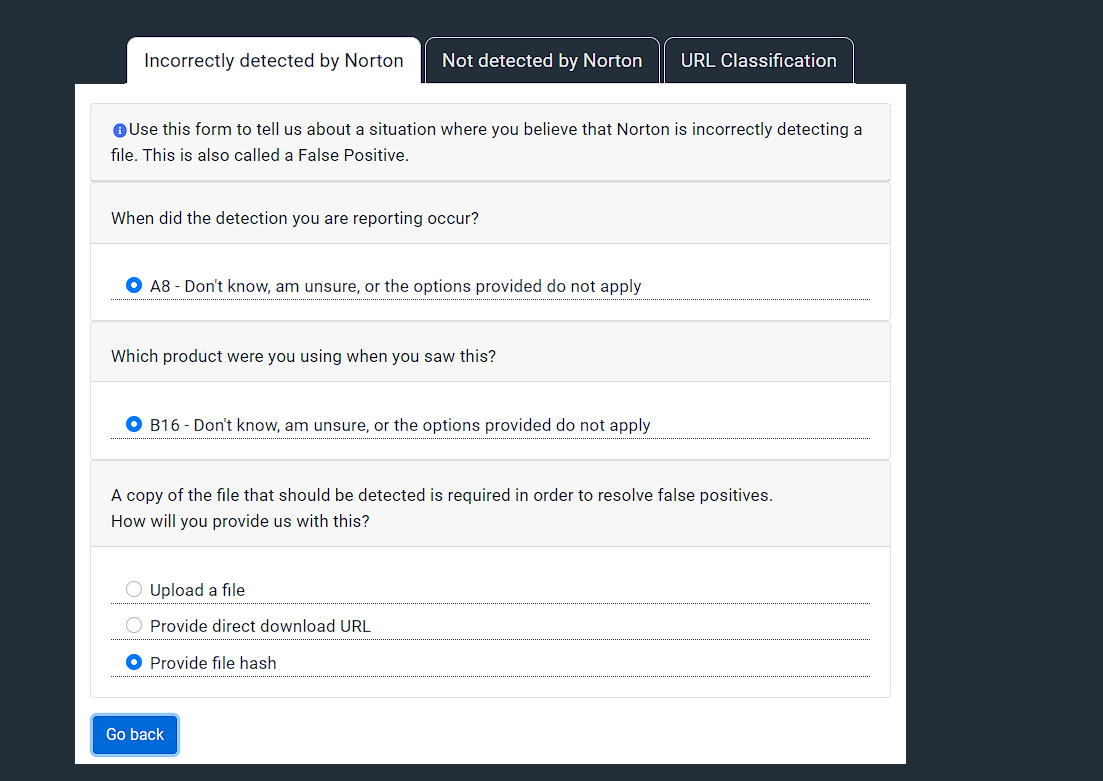Click the False Positive info notice text
This screenshot has width=1103, height=781.
point(490,142)
